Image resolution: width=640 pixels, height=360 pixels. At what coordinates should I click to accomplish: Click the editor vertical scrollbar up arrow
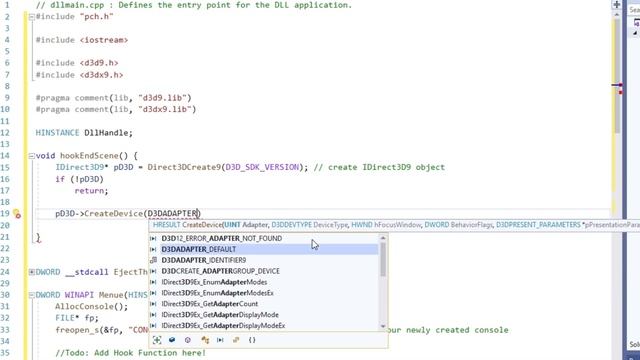616,15
